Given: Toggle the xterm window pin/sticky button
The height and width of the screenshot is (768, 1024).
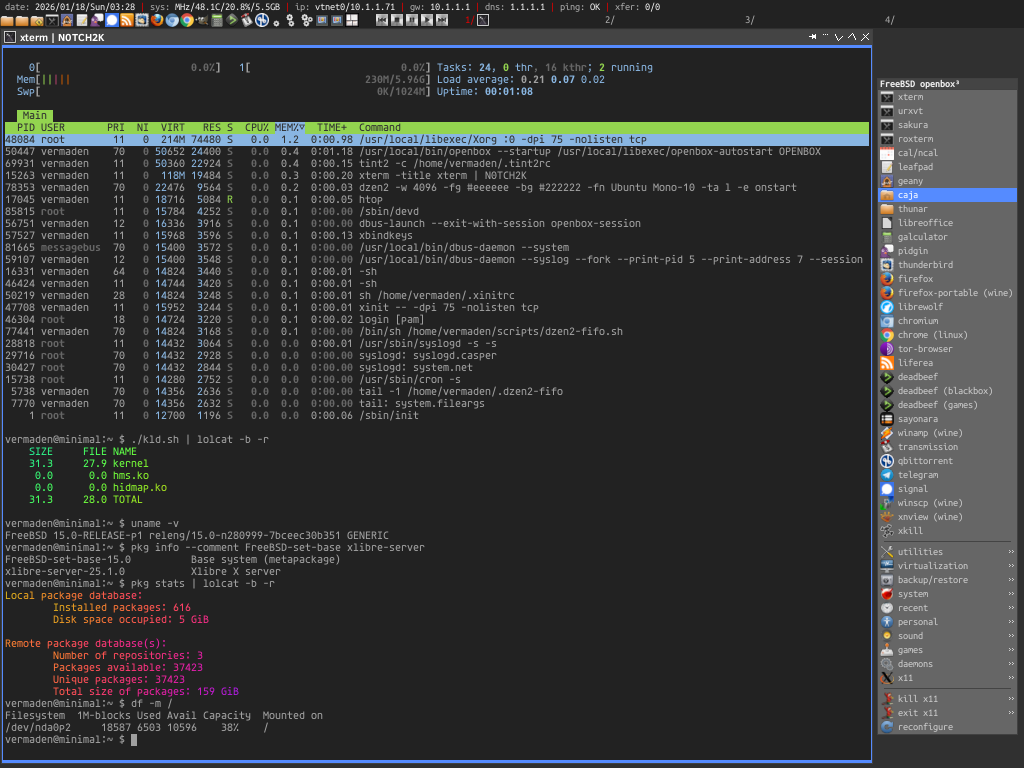Looking at the screenshot, I should [x=813, y=37].
